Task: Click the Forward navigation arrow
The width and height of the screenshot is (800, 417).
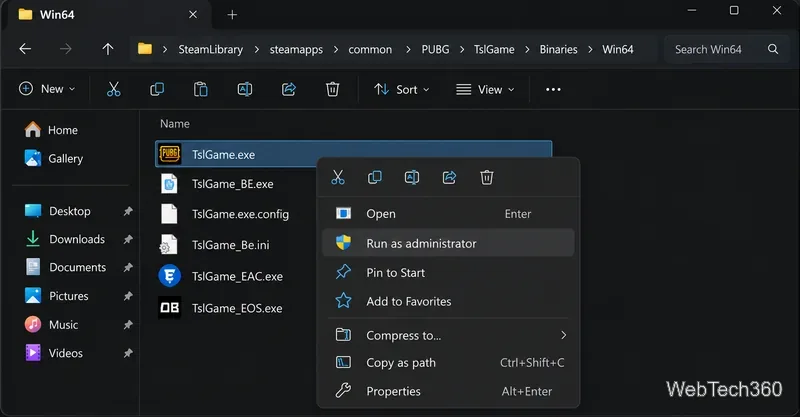Action: tap(66, 49)
